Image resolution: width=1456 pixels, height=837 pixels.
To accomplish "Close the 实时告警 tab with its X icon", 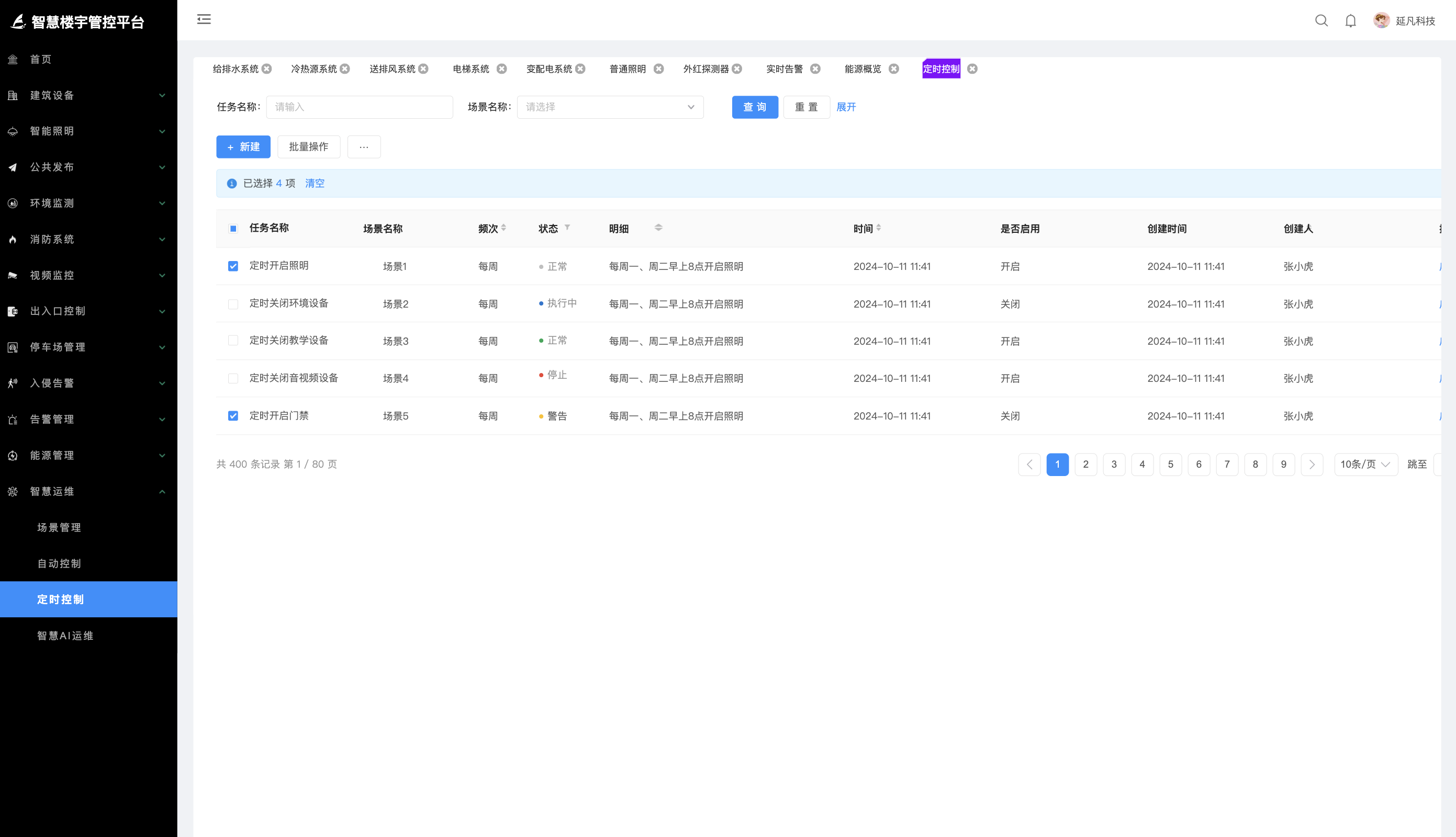I will point(815,69).
